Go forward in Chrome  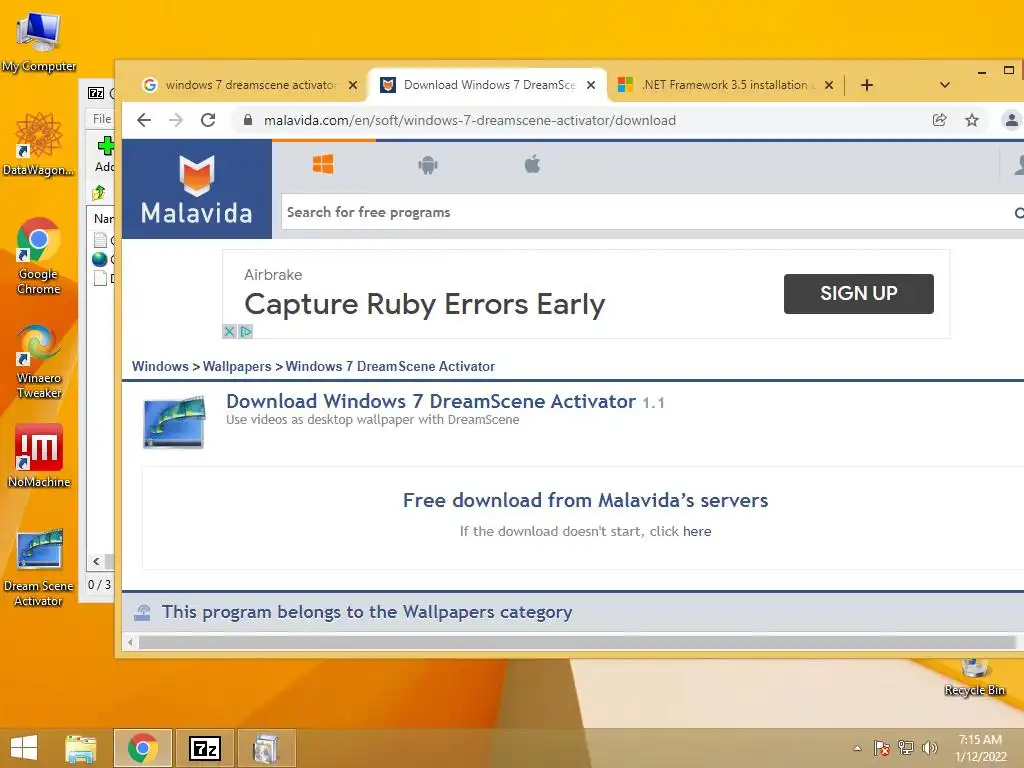coord(176,120)
